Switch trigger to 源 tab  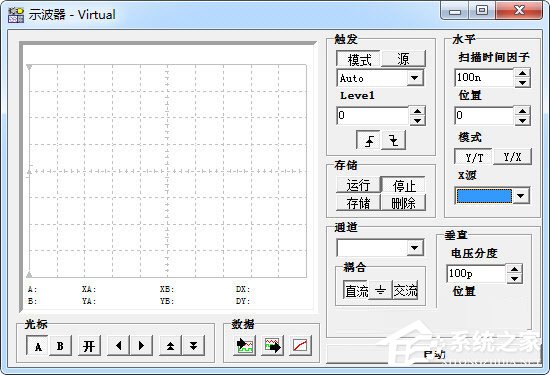[403, 59]
